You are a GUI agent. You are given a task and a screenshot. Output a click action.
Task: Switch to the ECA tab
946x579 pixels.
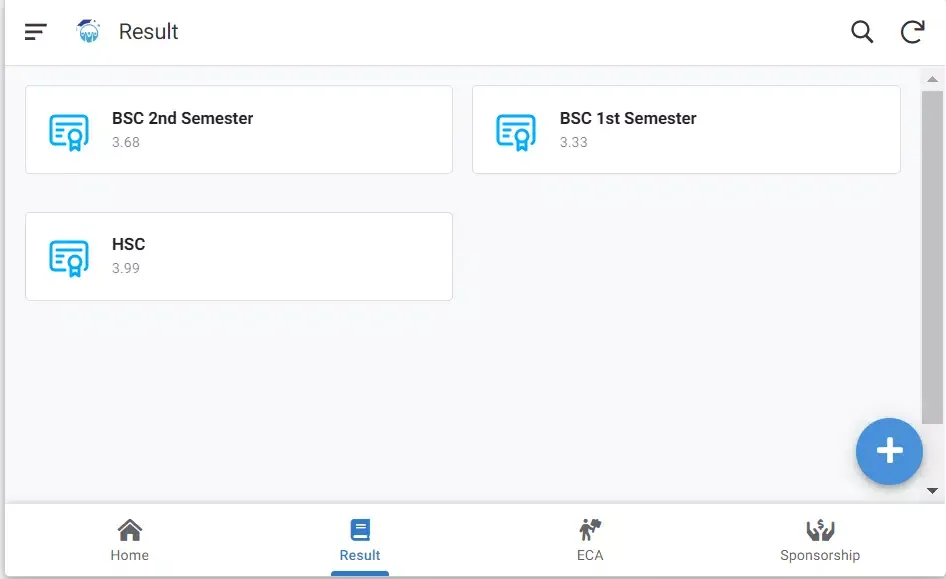[x=589, y=540]
